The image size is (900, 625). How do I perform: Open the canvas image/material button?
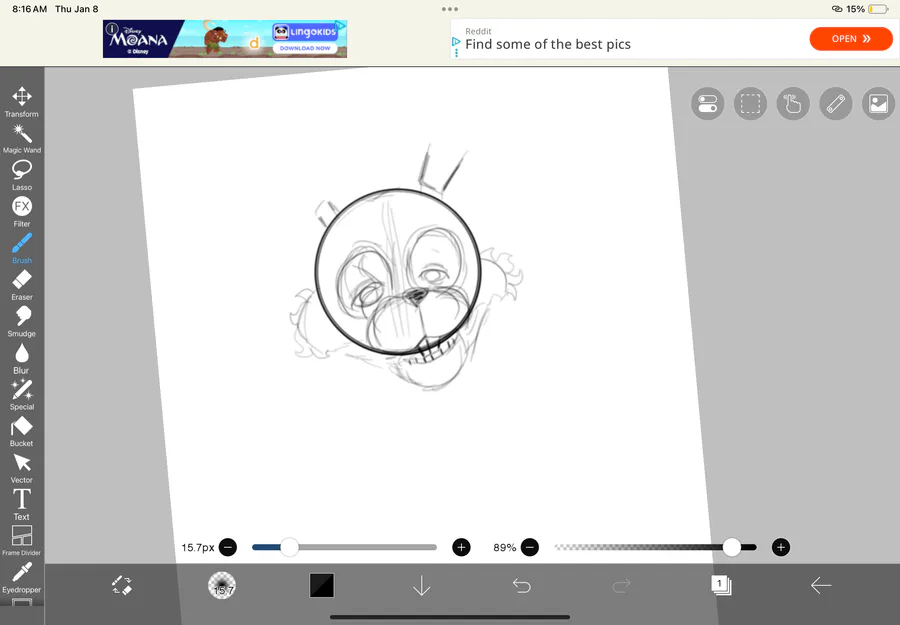tap(878, 104)
